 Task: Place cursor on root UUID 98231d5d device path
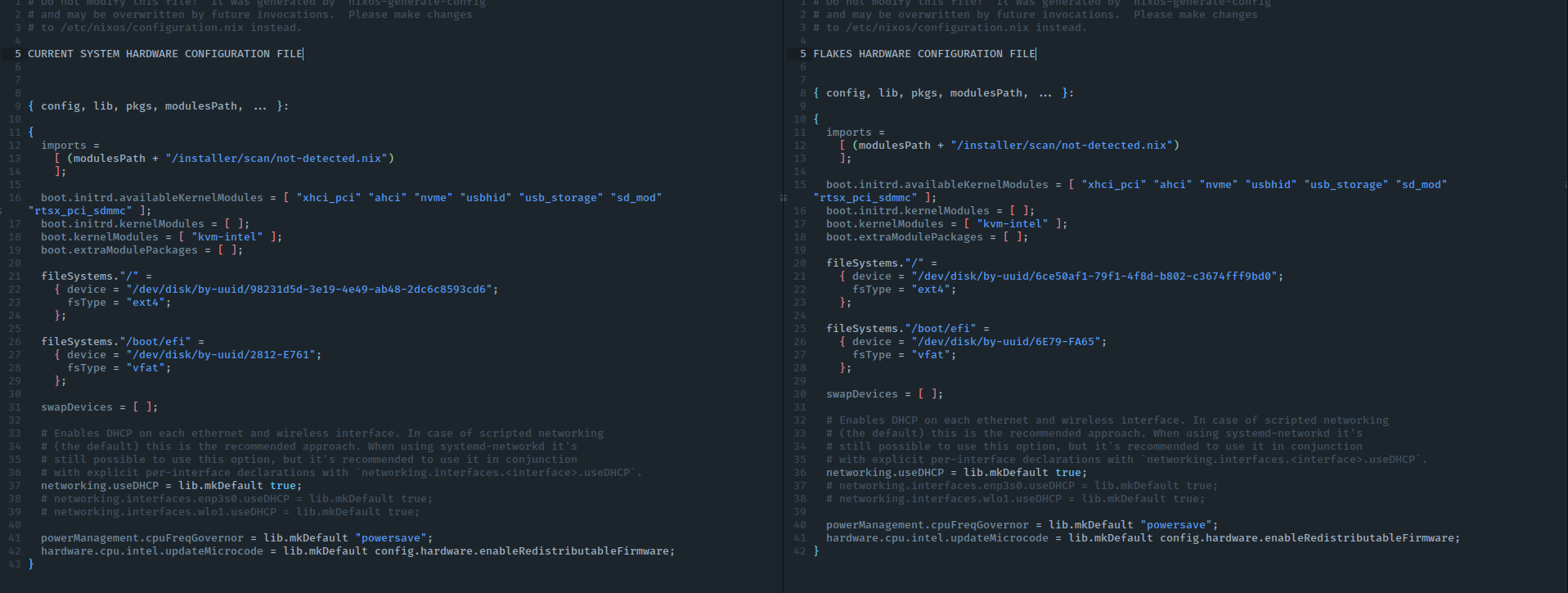point(311,290)
